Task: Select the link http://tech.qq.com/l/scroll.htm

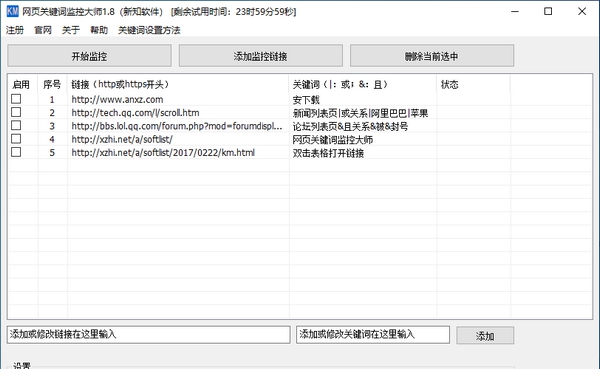Action: pyautogui.click(x=135, y=113)
